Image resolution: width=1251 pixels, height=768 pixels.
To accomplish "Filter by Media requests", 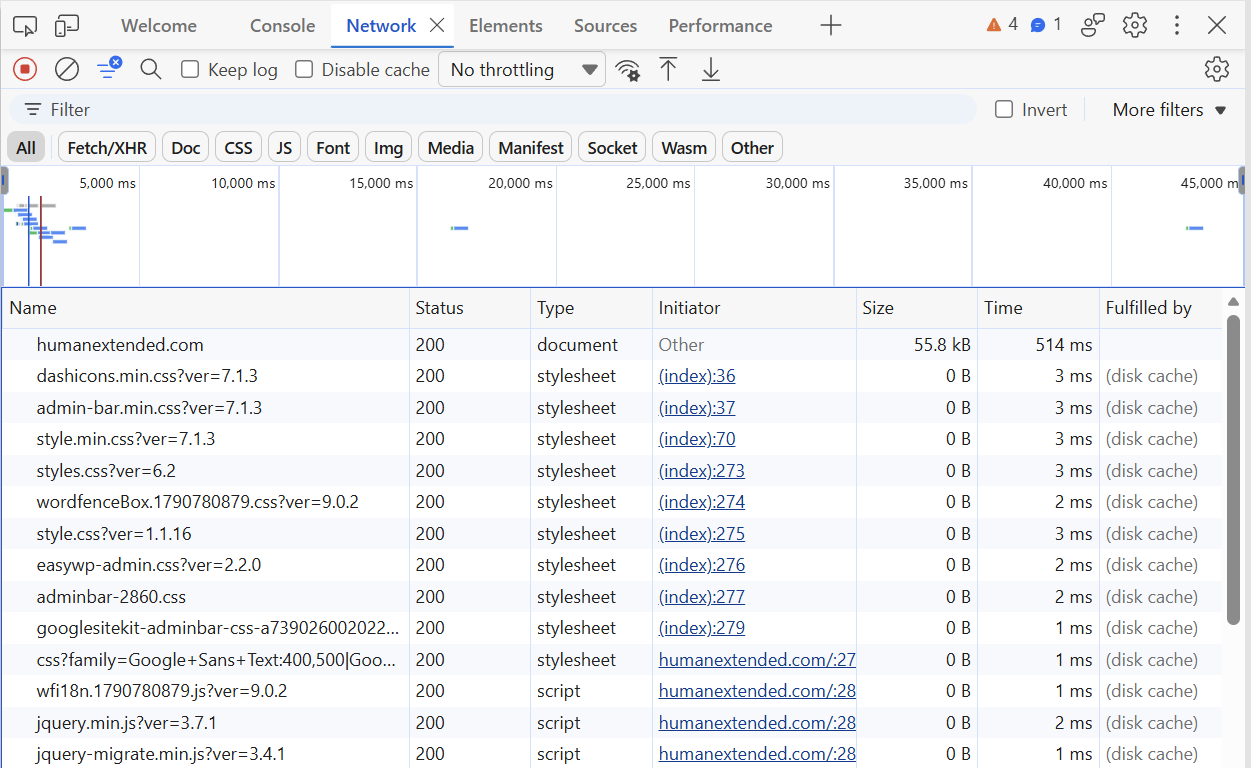I will click(451, 148).
